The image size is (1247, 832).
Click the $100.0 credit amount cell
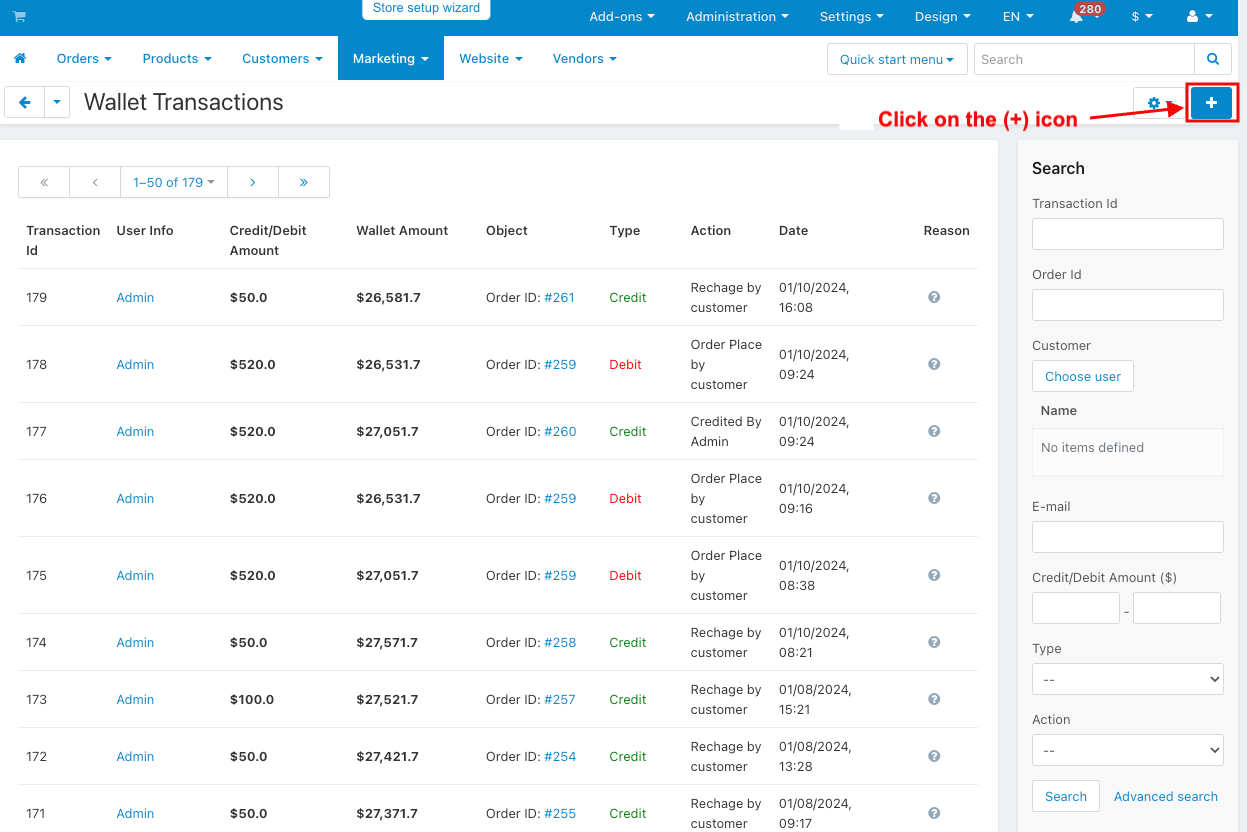tap(252, 699)
